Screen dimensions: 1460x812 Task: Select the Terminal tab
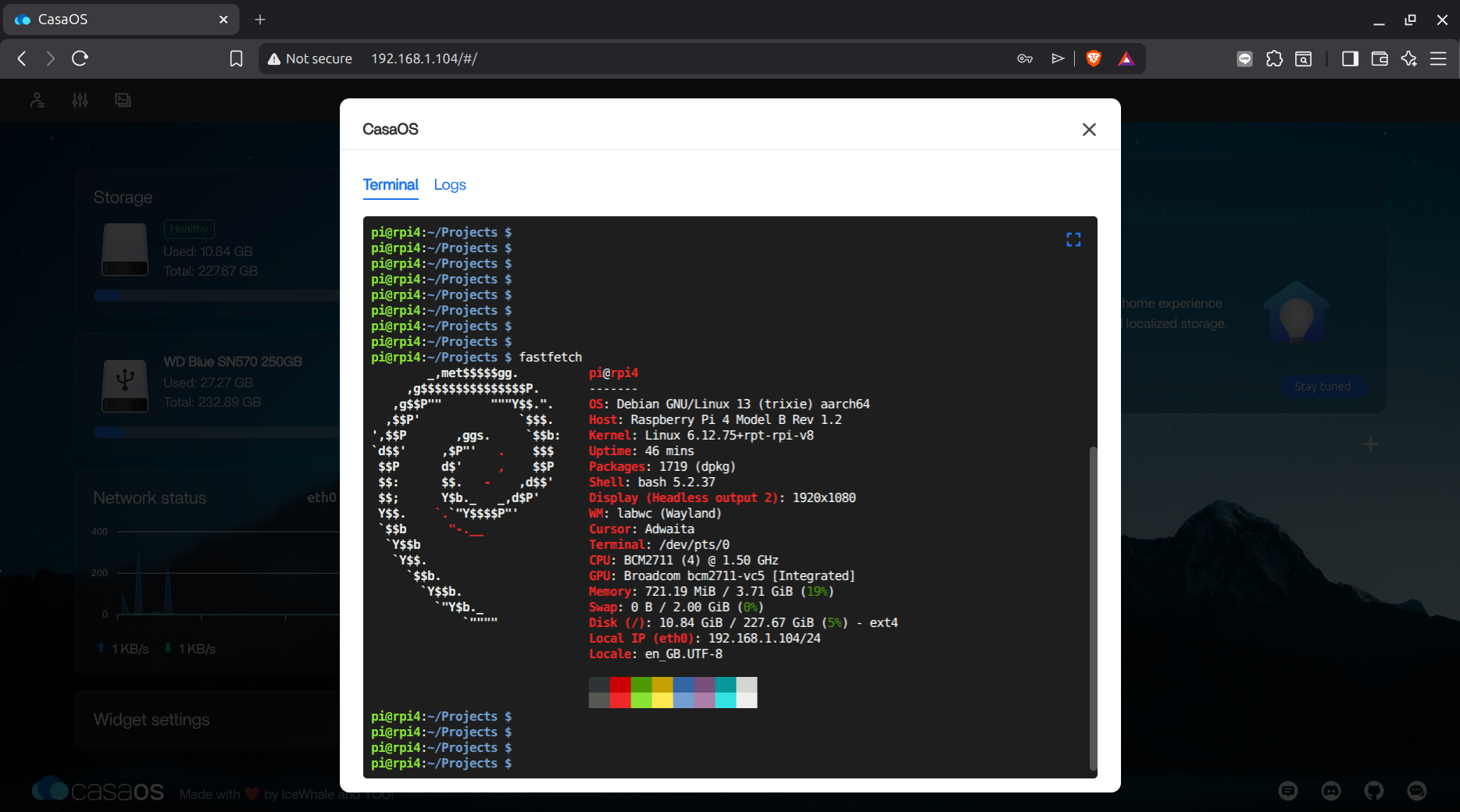(391, 185)
